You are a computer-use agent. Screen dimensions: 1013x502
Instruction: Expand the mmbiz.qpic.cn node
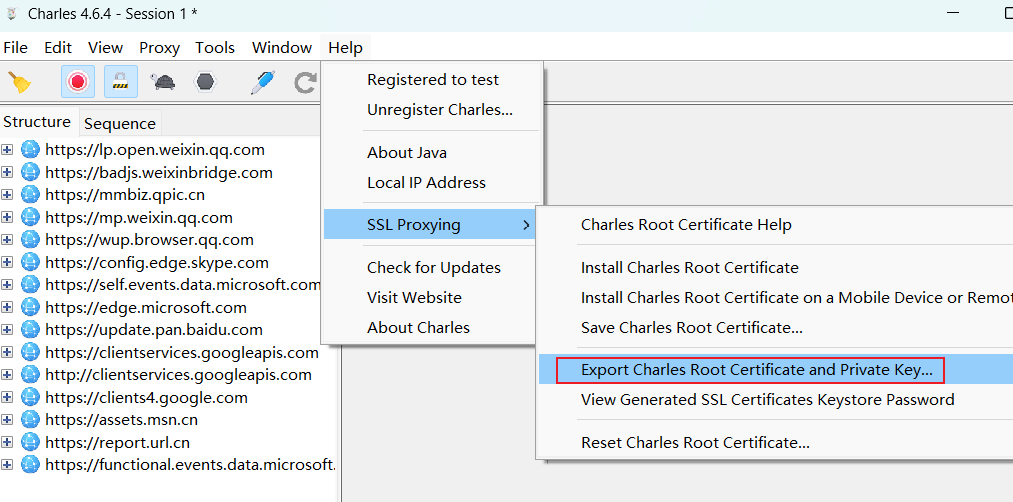point(7,194)
